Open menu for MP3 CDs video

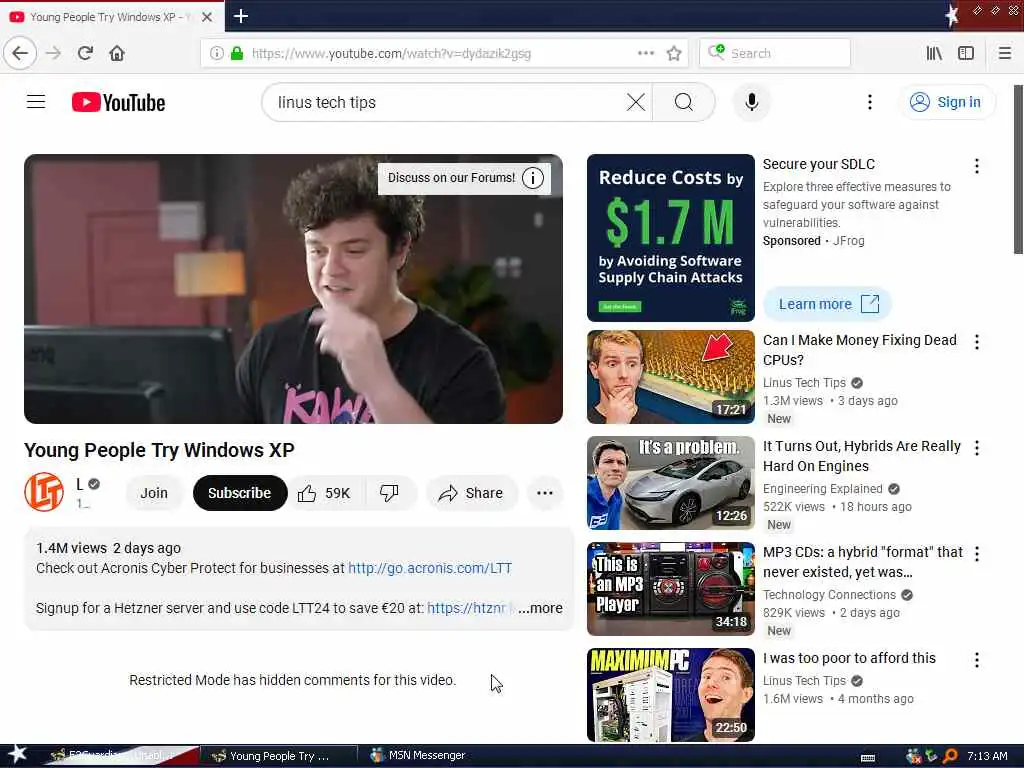[976, 554]
